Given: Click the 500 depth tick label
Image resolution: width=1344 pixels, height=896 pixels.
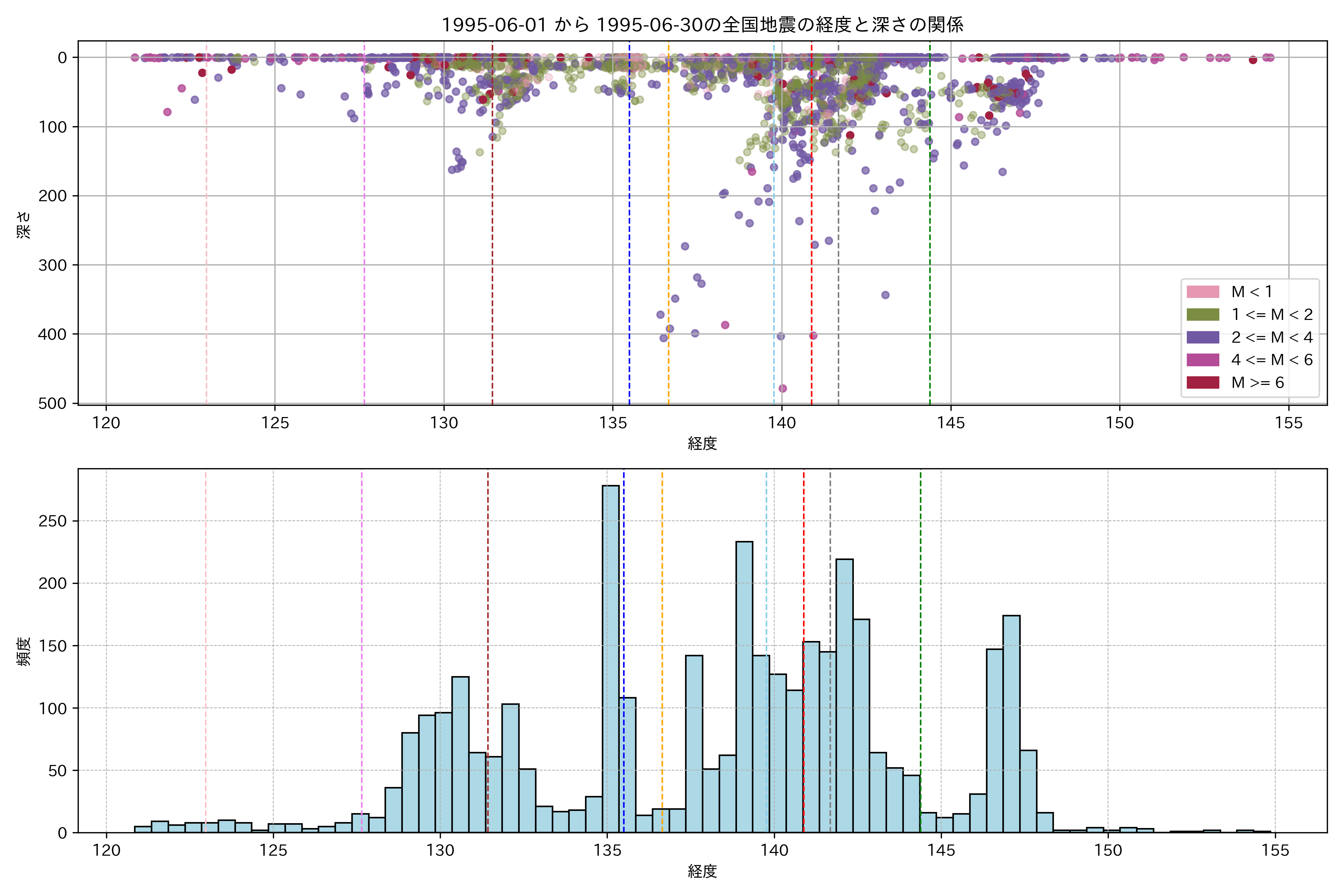Looking at the screenshot, I should coord(53,404).
